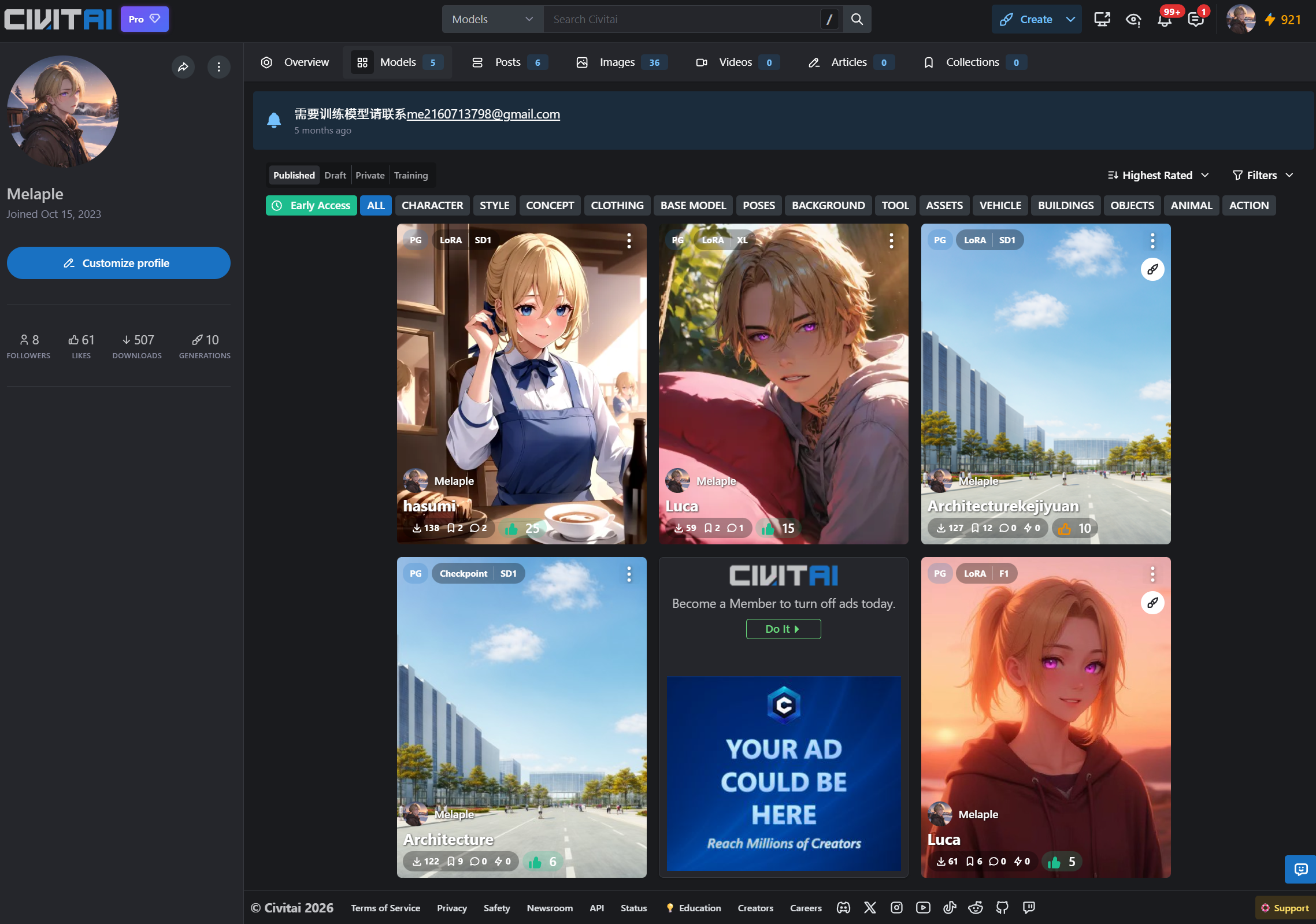Switch to the Draft models filter
Viewport: 1316px width, 924px height.
335,175
